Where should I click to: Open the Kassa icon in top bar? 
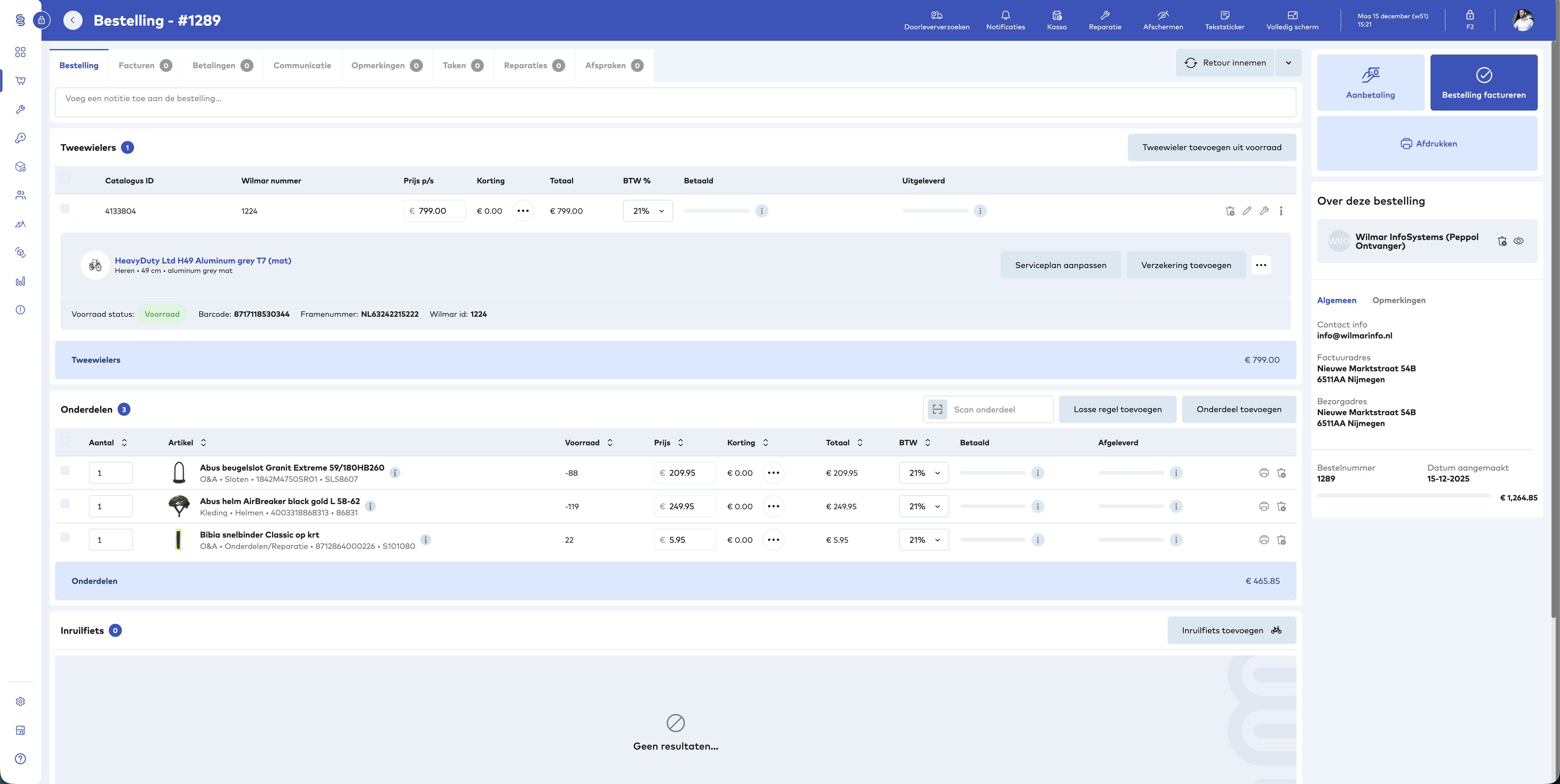coord(1056,20)
